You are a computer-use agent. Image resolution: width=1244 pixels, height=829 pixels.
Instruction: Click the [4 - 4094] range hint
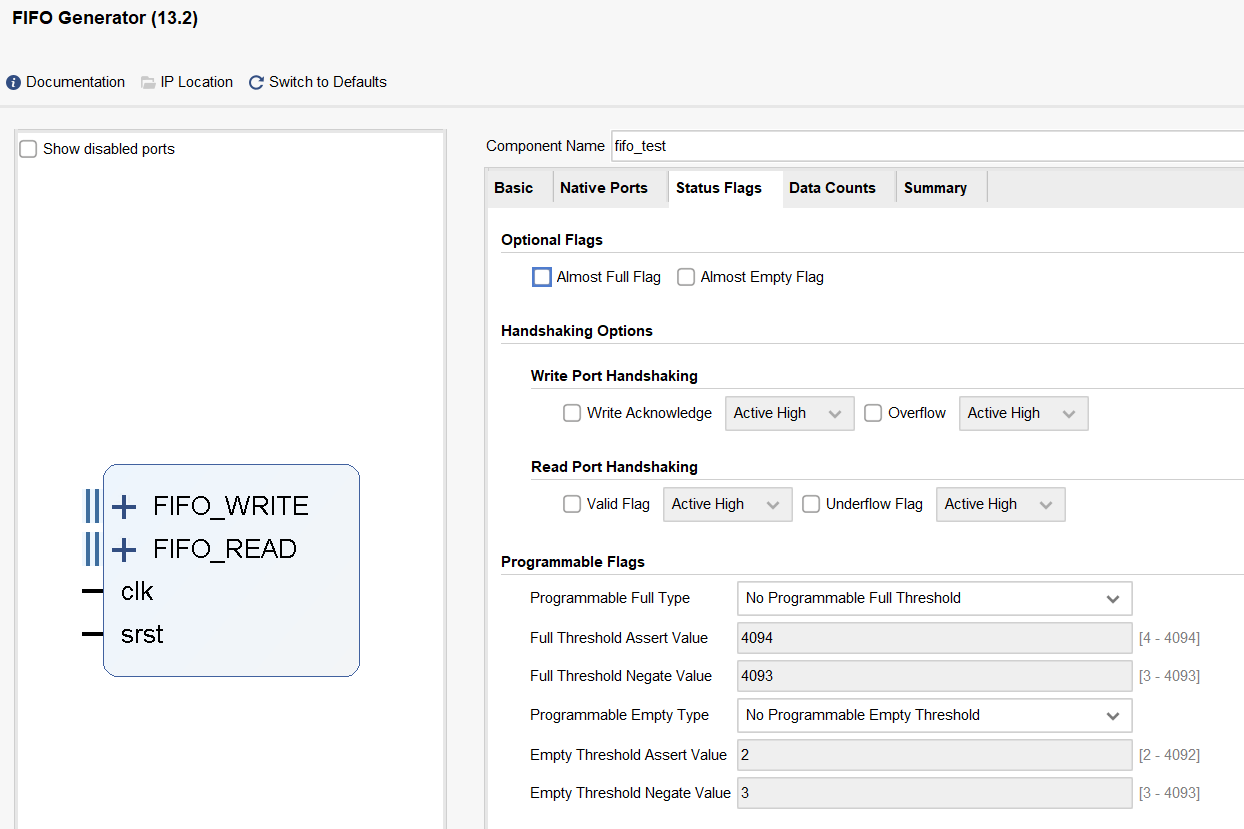coord(1169,638)
